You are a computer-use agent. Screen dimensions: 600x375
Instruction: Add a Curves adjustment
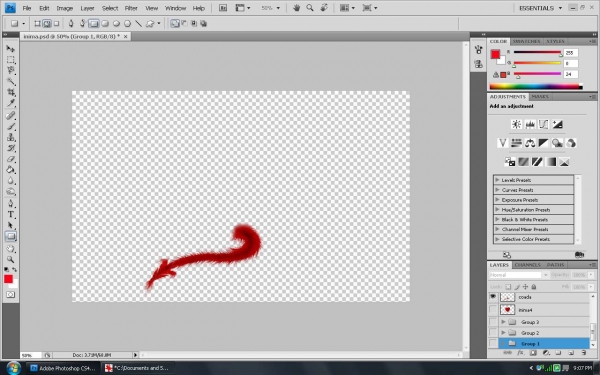(543, 124)
